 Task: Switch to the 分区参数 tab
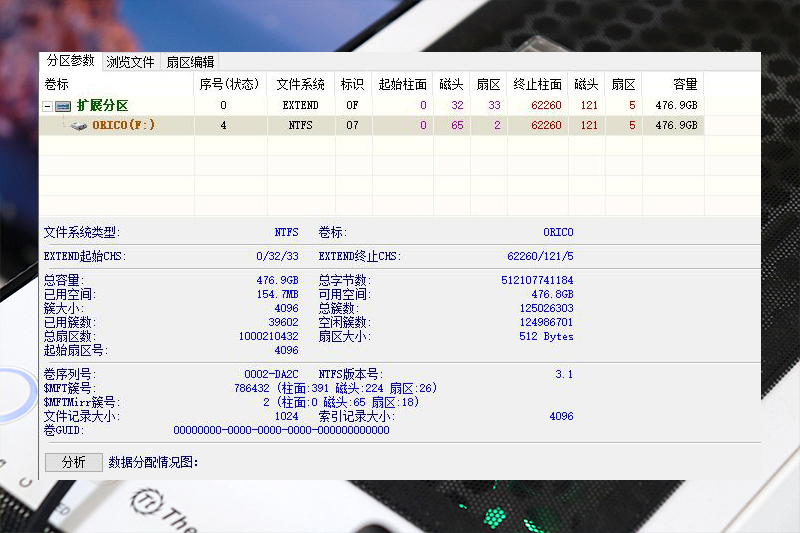point(70,61)
